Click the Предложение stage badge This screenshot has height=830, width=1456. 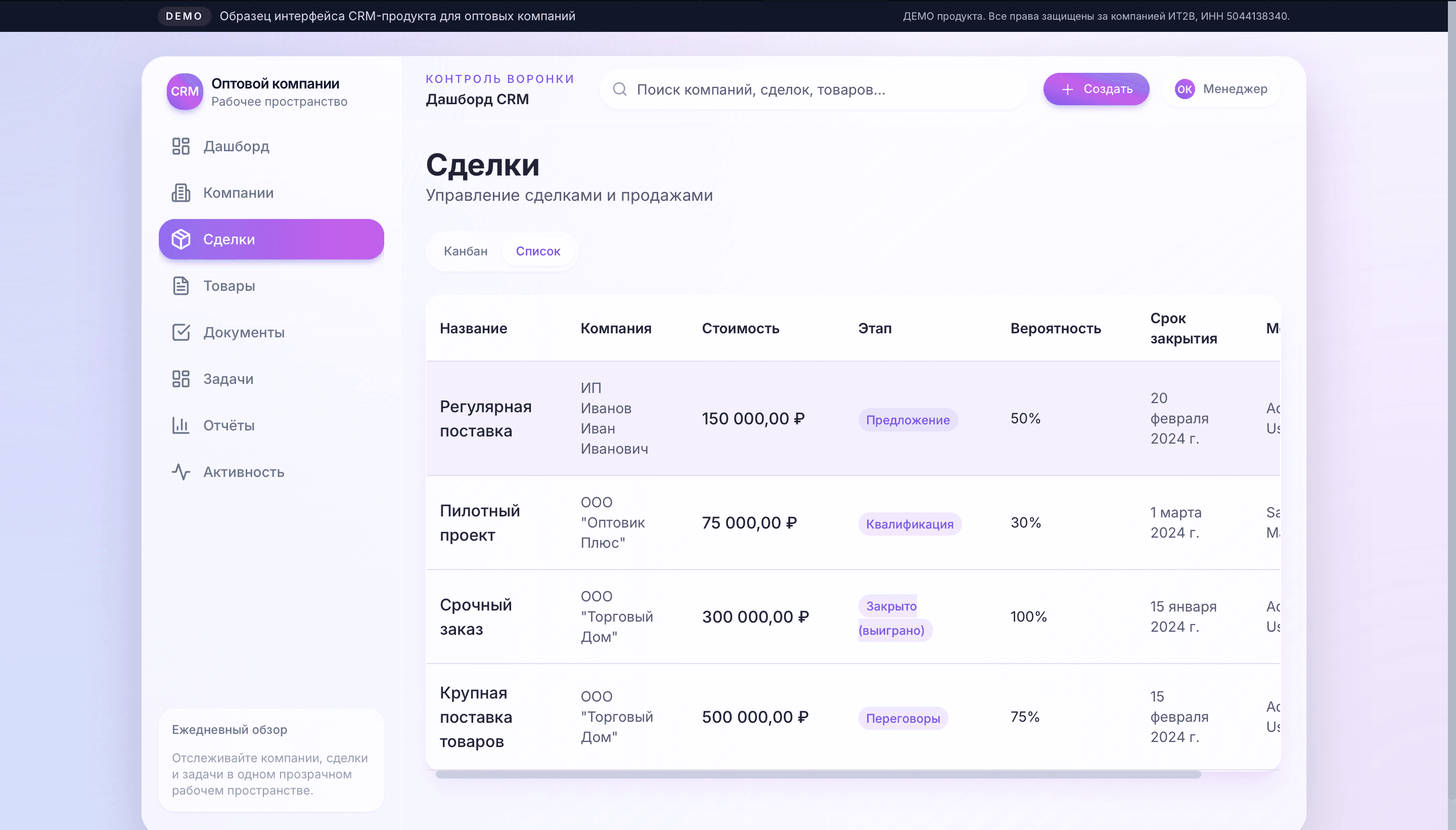pyautogui.click(x=907, y=420)
